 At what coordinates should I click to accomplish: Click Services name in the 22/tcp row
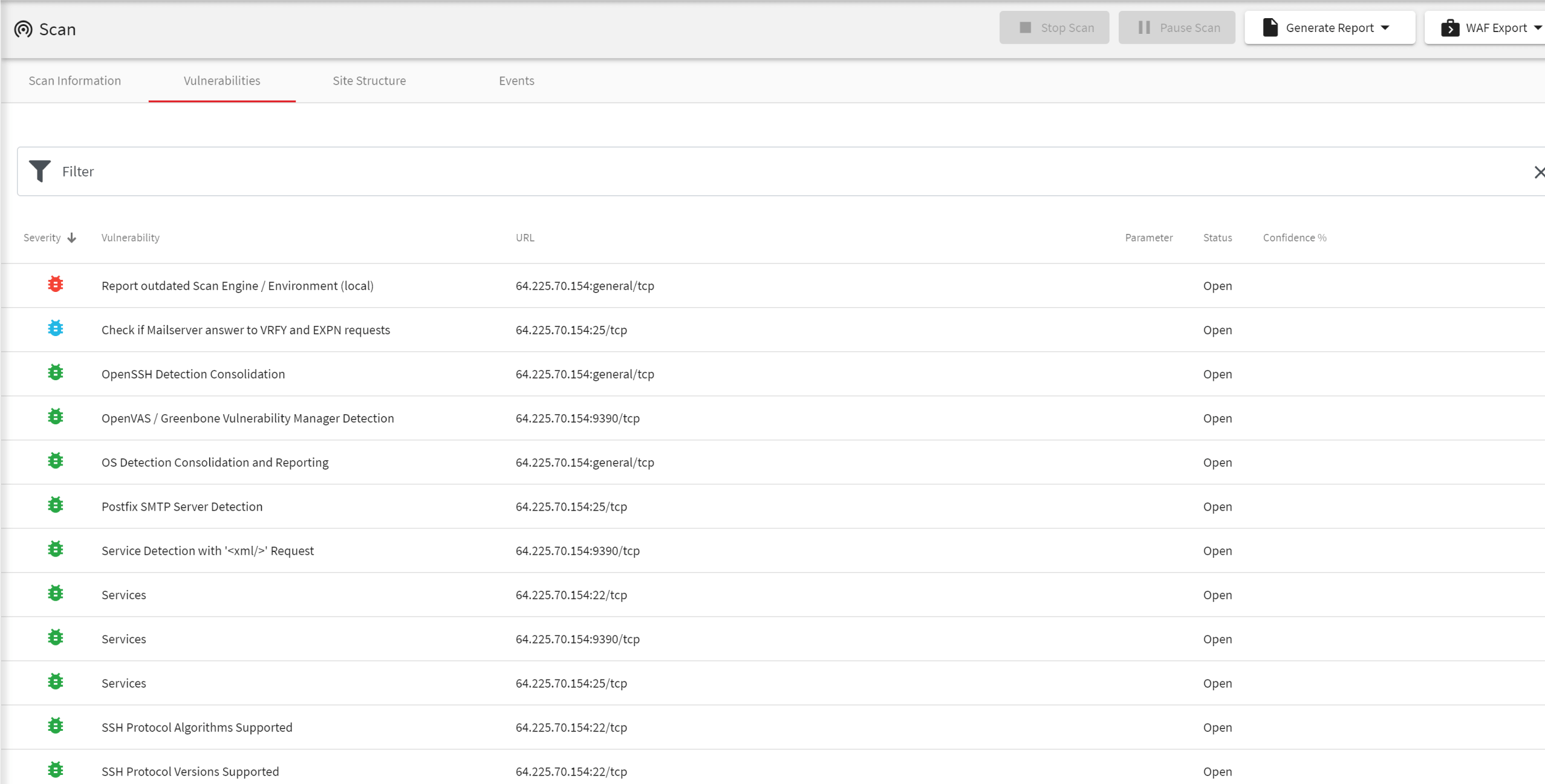coord(123,594)
